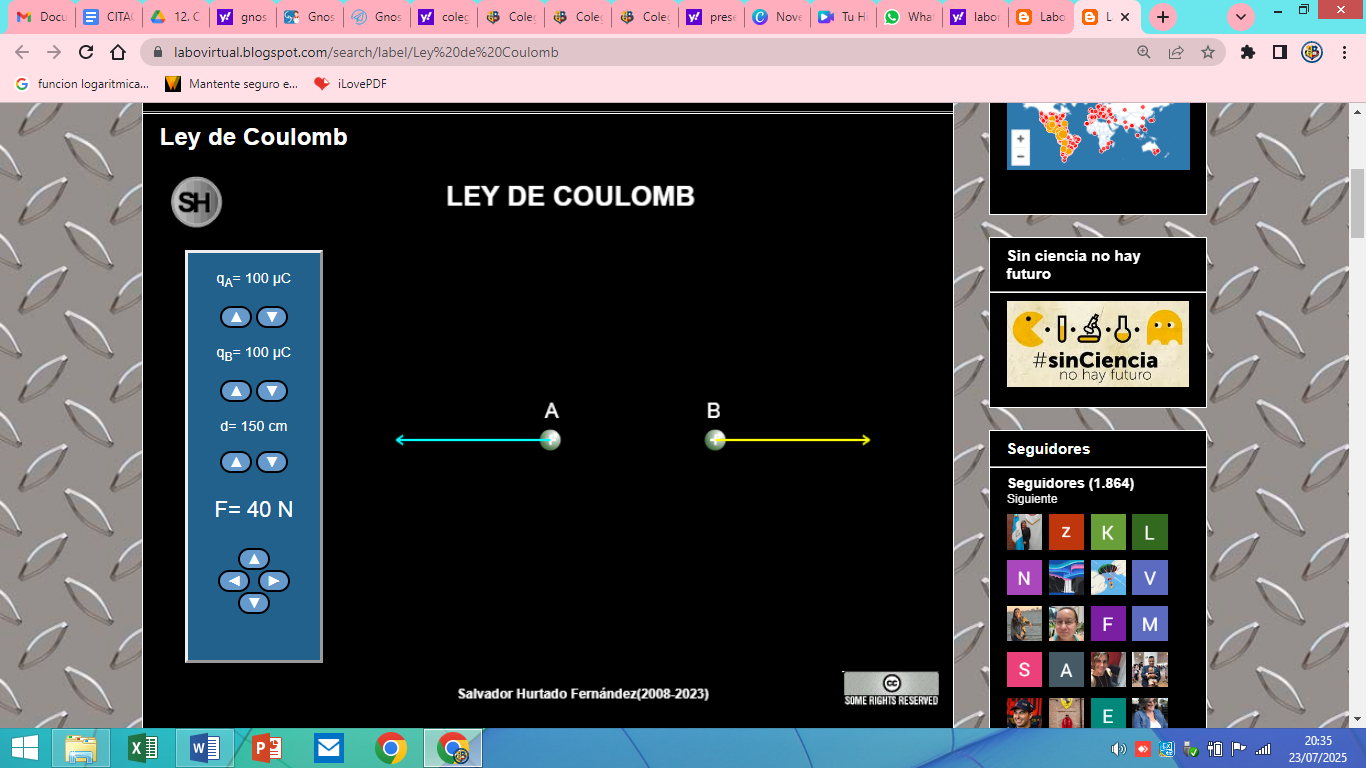Open the Ley de Coulomb post title
This screenshot has width=1366, height=768.
(x=253, y=137)
